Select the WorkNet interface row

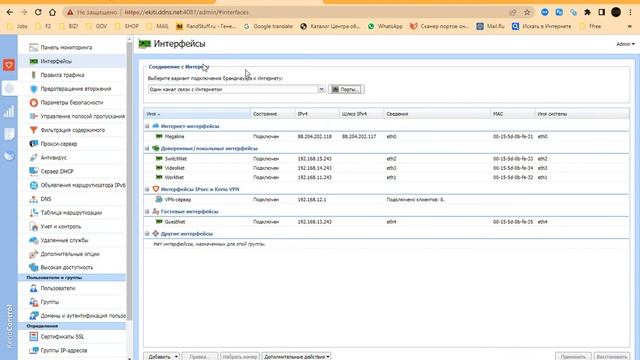pos(387,177)
